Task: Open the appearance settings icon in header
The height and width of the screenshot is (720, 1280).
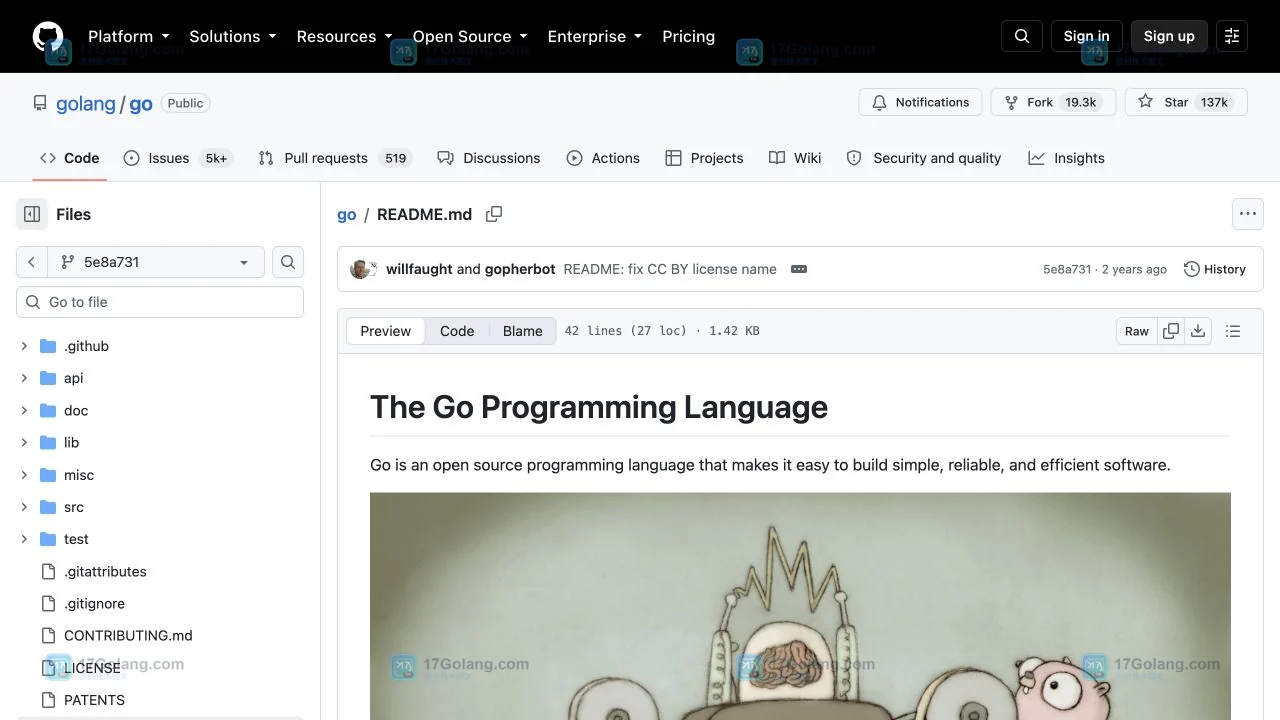Action: pos(1232,36)
